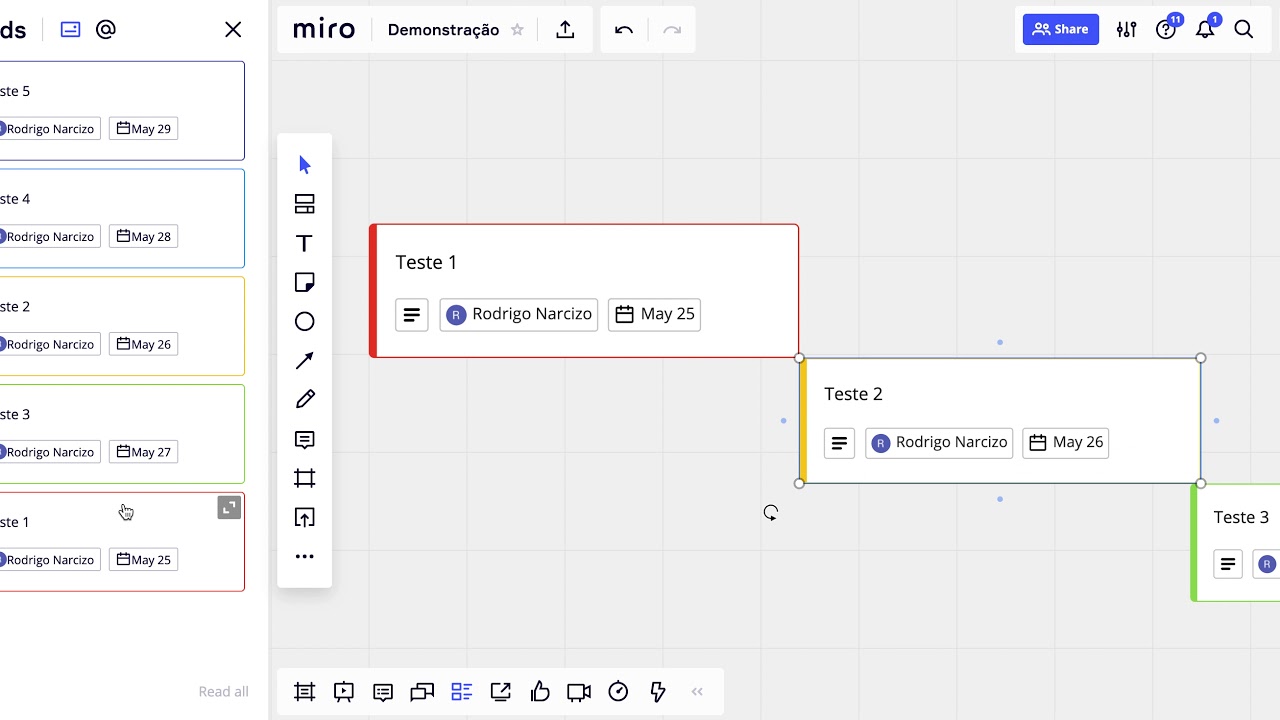Click May 27 date on side panel card
The width and height of the screenshot is (1280, 720).
(x=143, y=452)
